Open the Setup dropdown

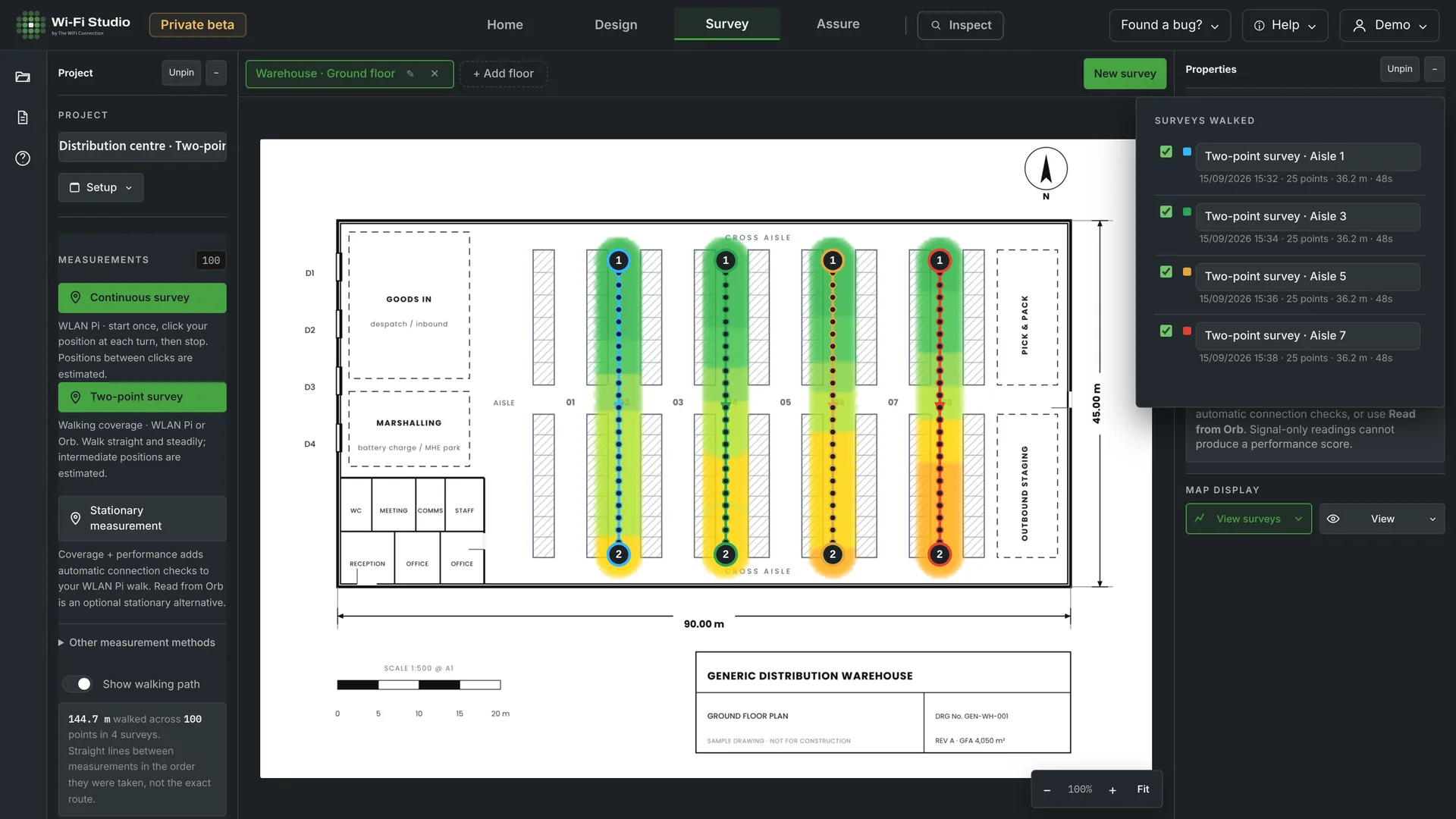pos(101,187)
